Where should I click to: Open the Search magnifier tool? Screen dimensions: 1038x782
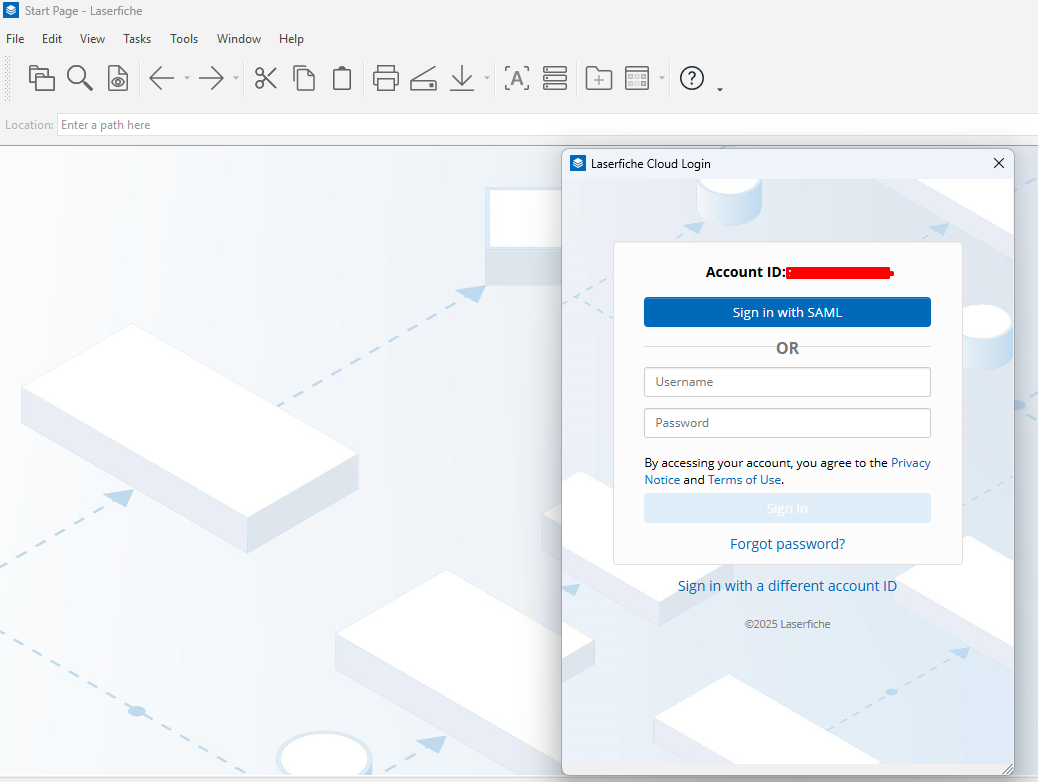tap(80, 78)
